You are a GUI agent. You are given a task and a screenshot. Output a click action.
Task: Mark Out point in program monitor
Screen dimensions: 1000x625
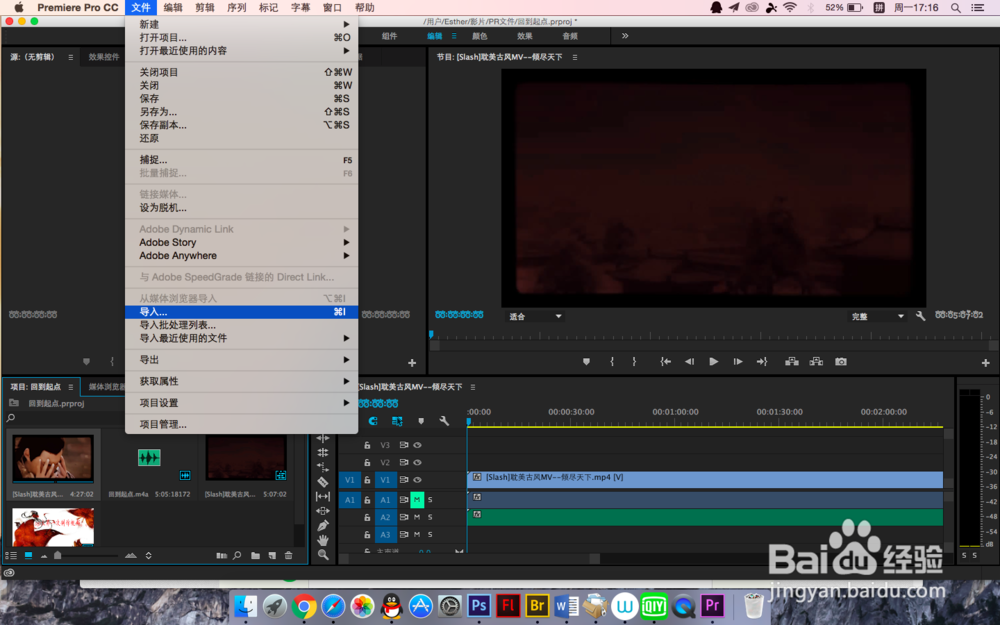tap(634, 362)
